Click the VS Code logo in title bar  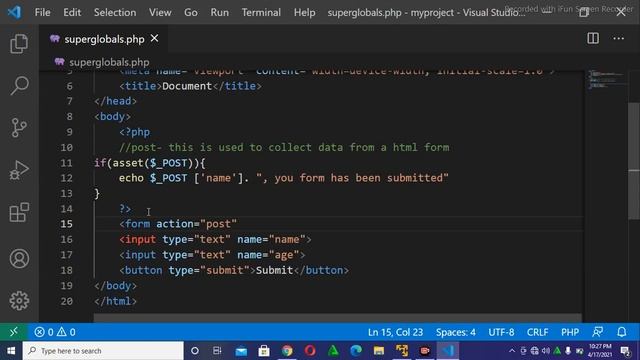(14, 12)
